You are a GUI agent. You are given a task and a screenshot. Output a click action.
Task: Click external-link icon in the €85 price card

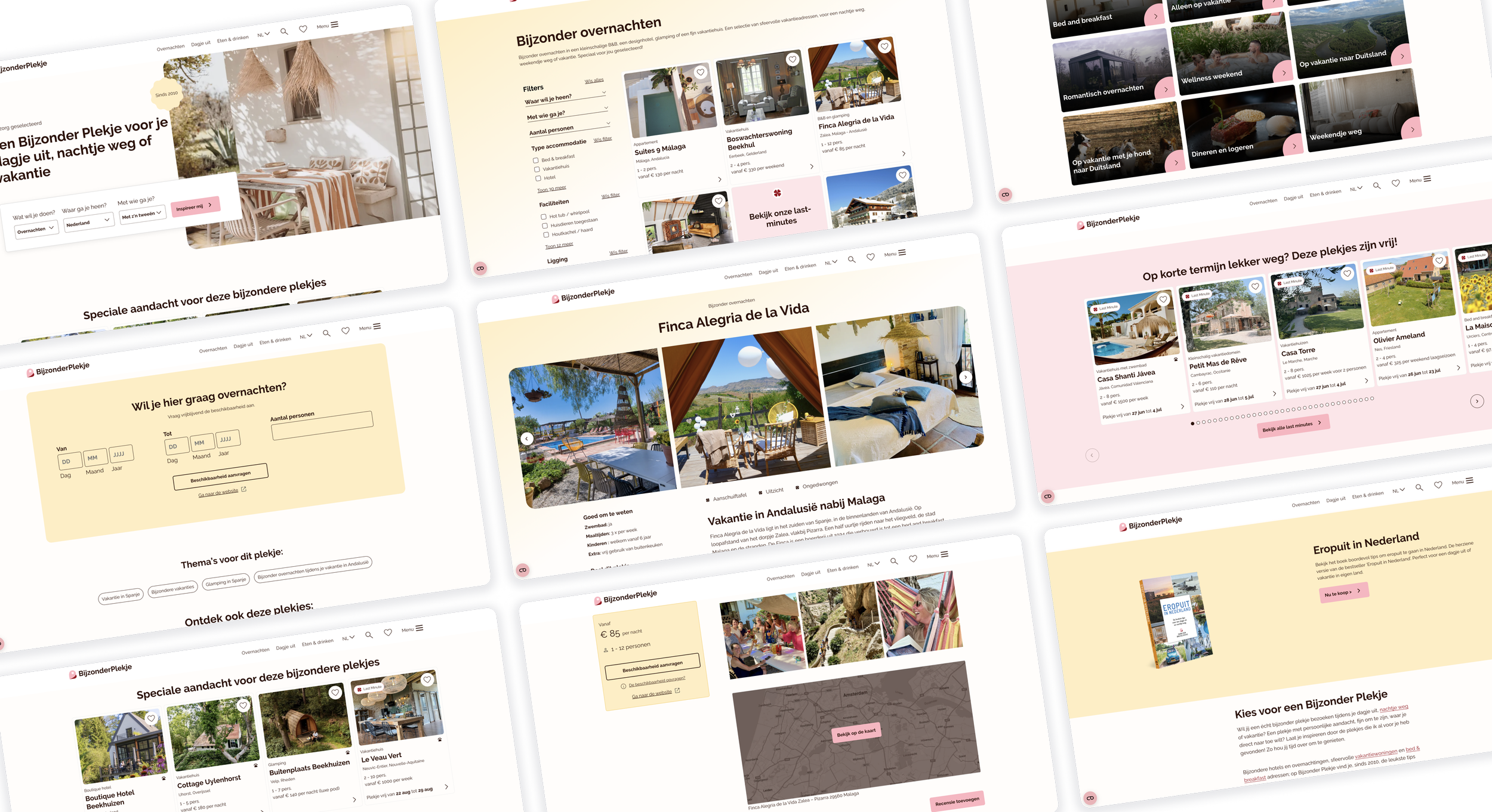coord(677,691)
